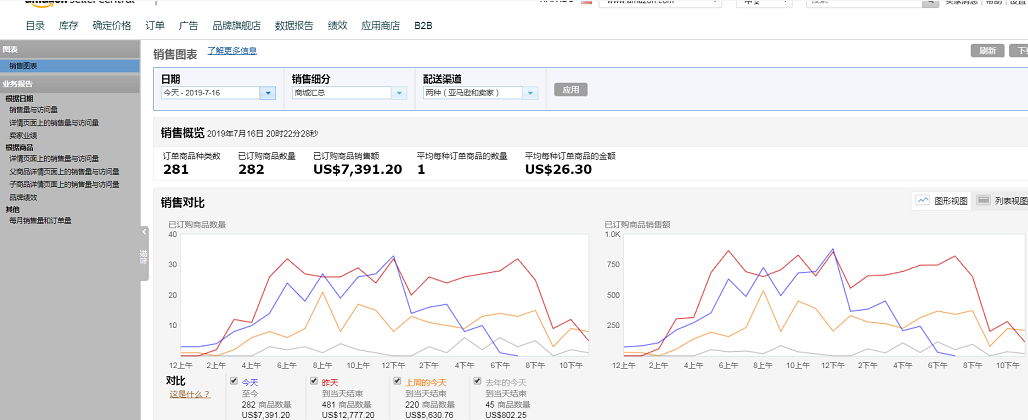Viewport: 1028px width, 420px height.
Task: Click the 业务报告 sidebar header
Action: [x=69, y=84]
